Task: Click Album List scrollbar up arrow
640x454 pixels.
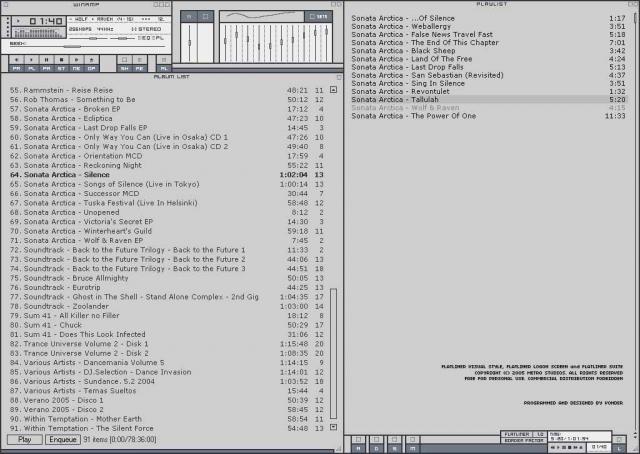Action: coord(333,89)
